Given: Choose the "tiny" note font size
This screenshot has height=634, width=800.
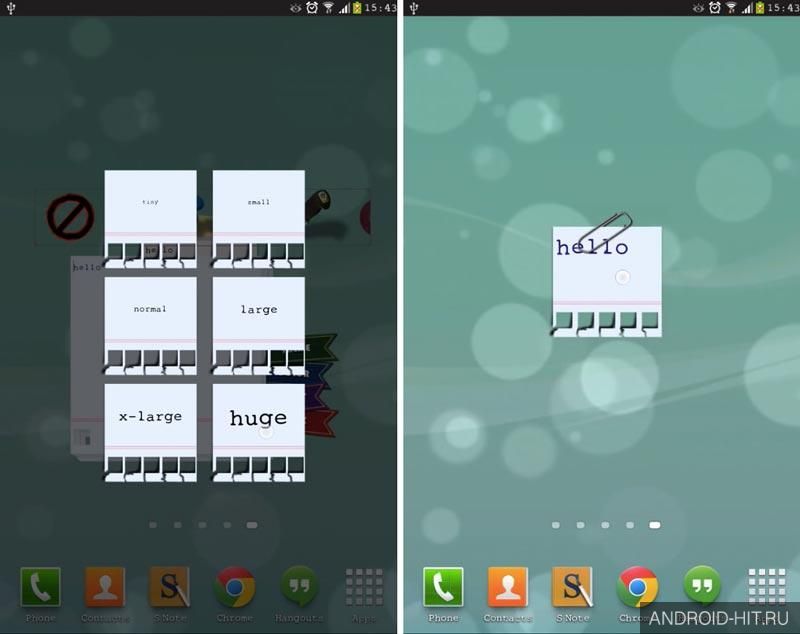Looking at the screenshot, I should [151, 219].
